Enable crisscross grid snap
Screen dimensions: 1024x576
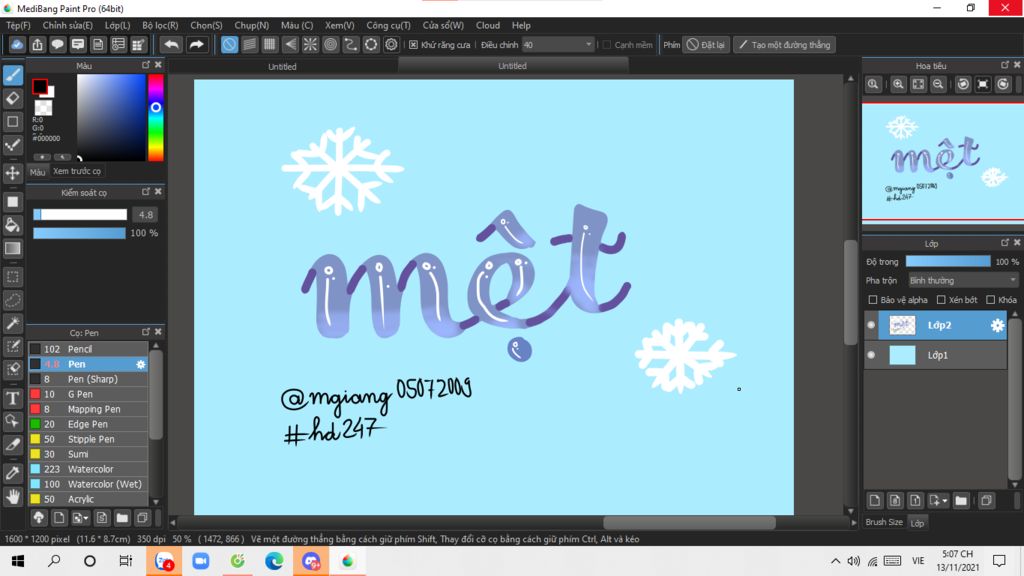coord(270,44)
